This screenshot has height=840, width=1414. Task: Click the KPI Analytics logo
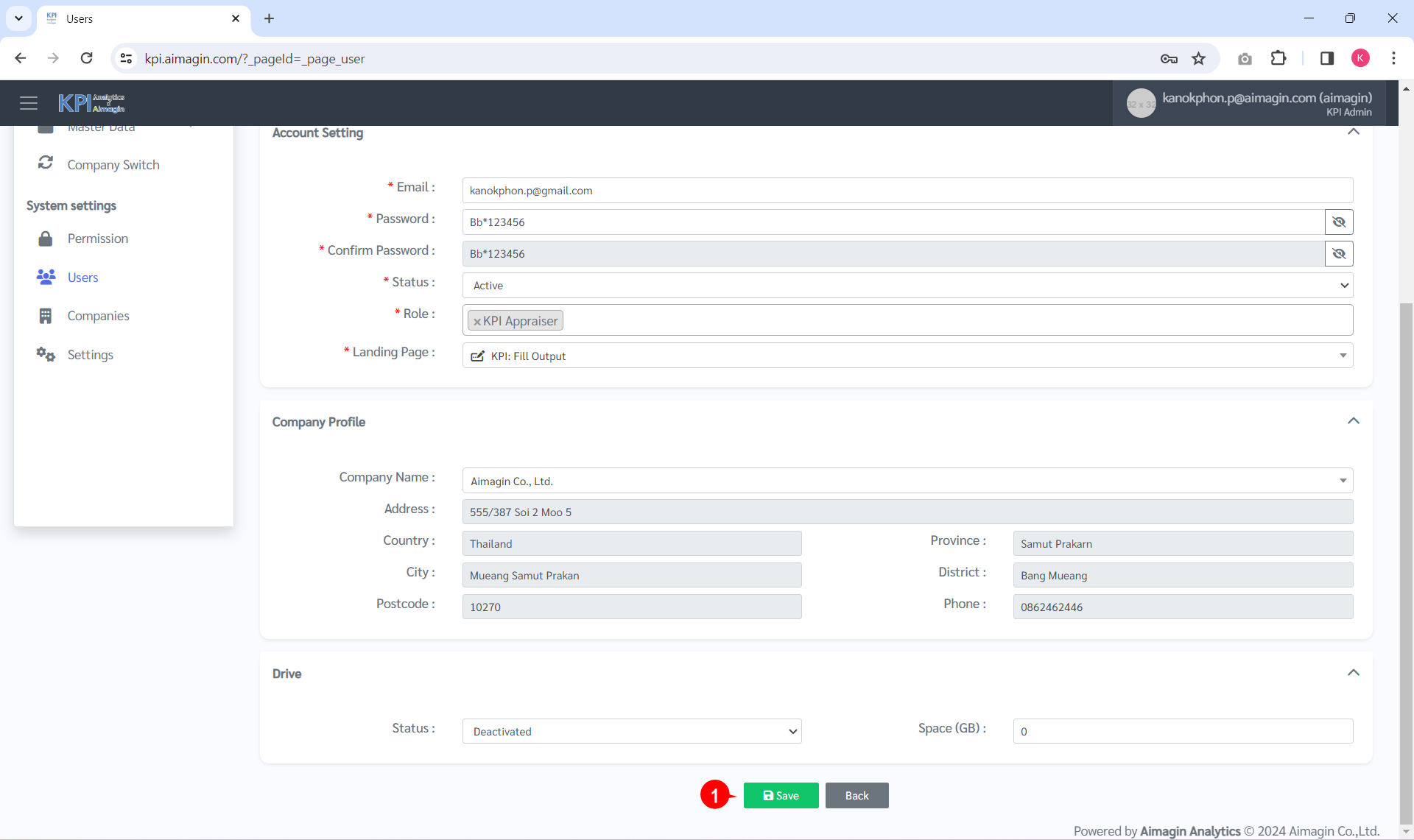[91, 103]
